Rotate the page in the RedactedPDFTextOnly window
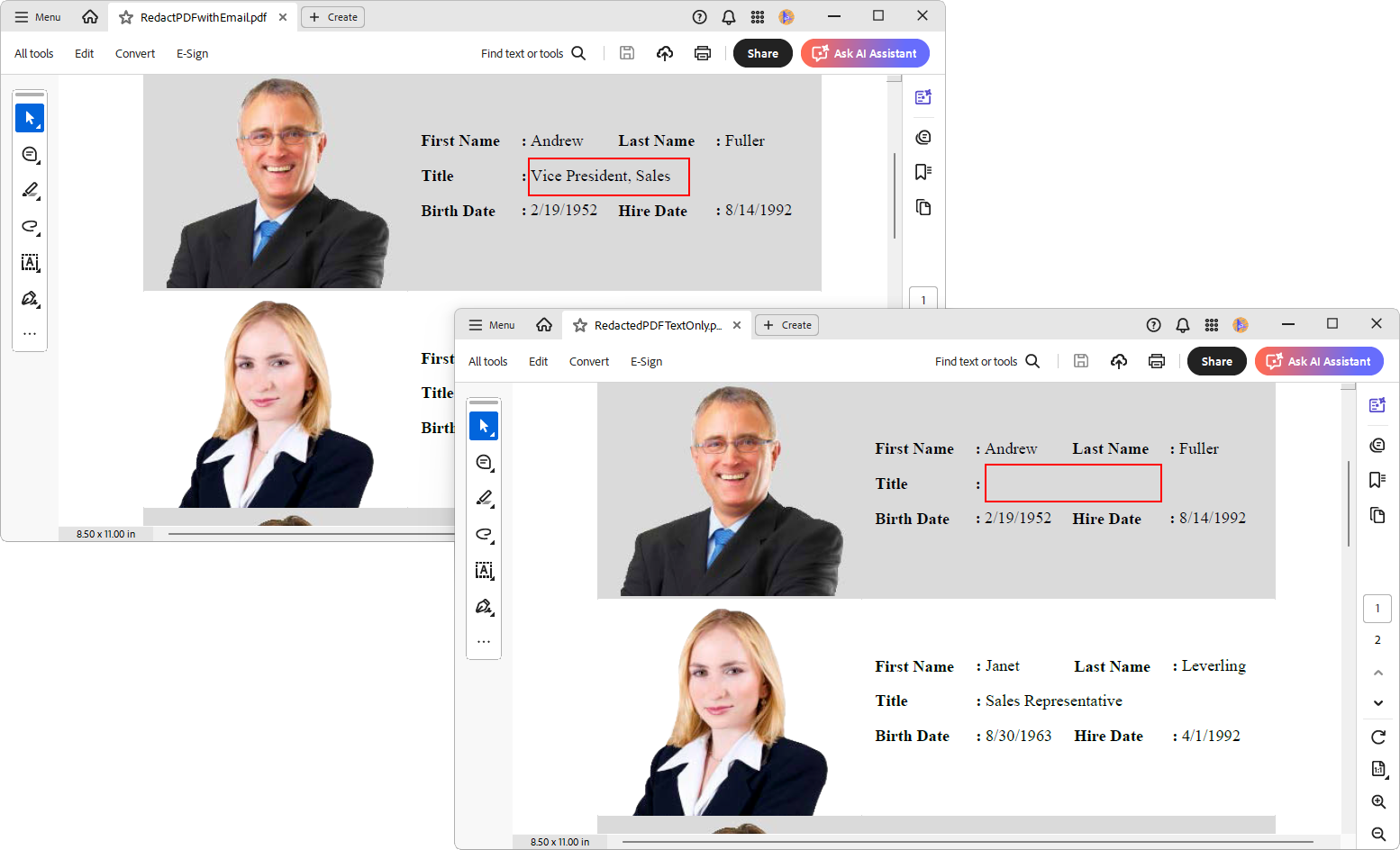 pyautogui.click(x=1377, y=737)
